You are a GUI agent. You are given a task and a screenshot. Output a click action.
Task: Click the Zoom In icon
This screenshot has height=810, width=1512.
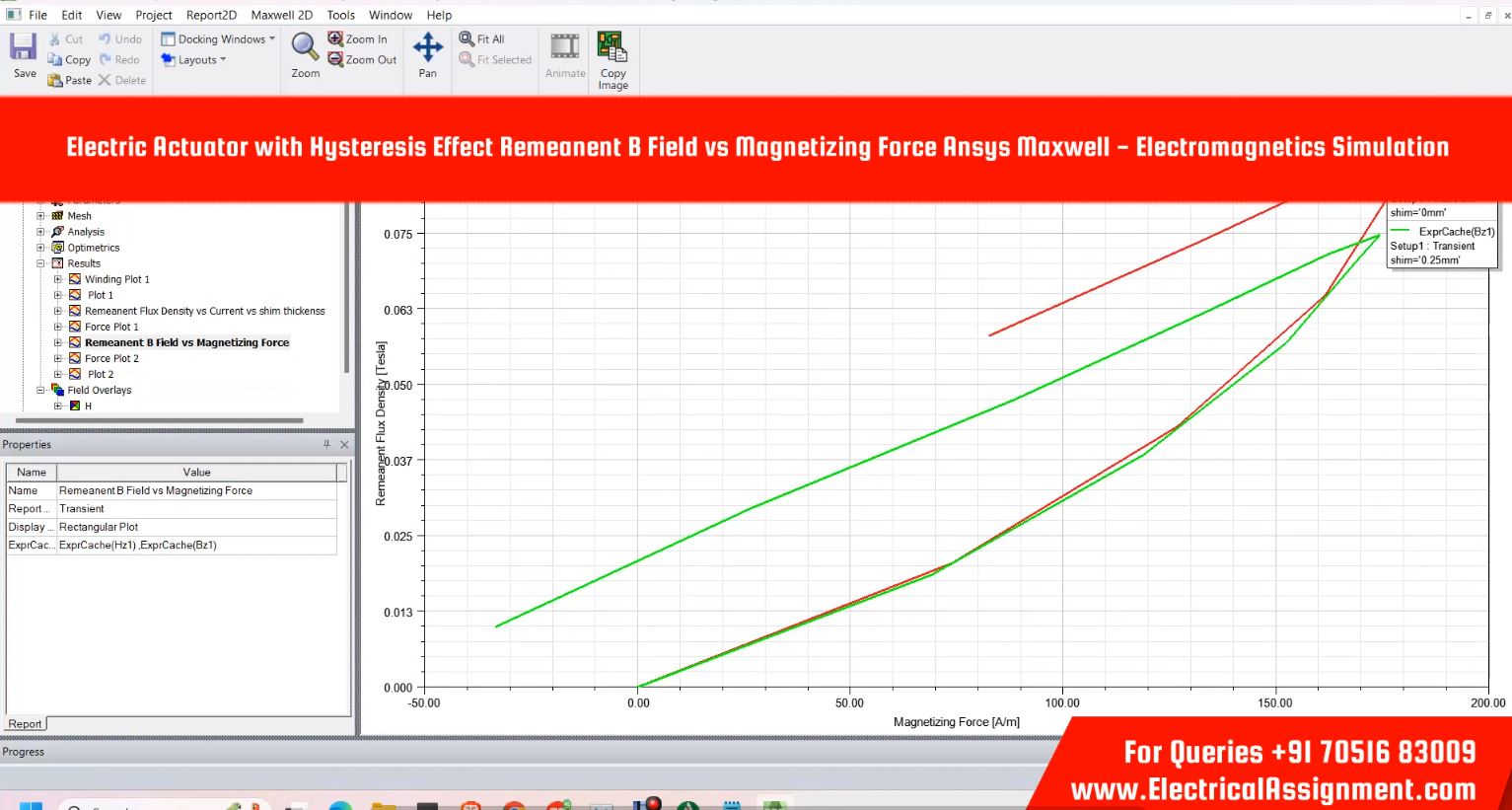[336, 38]
